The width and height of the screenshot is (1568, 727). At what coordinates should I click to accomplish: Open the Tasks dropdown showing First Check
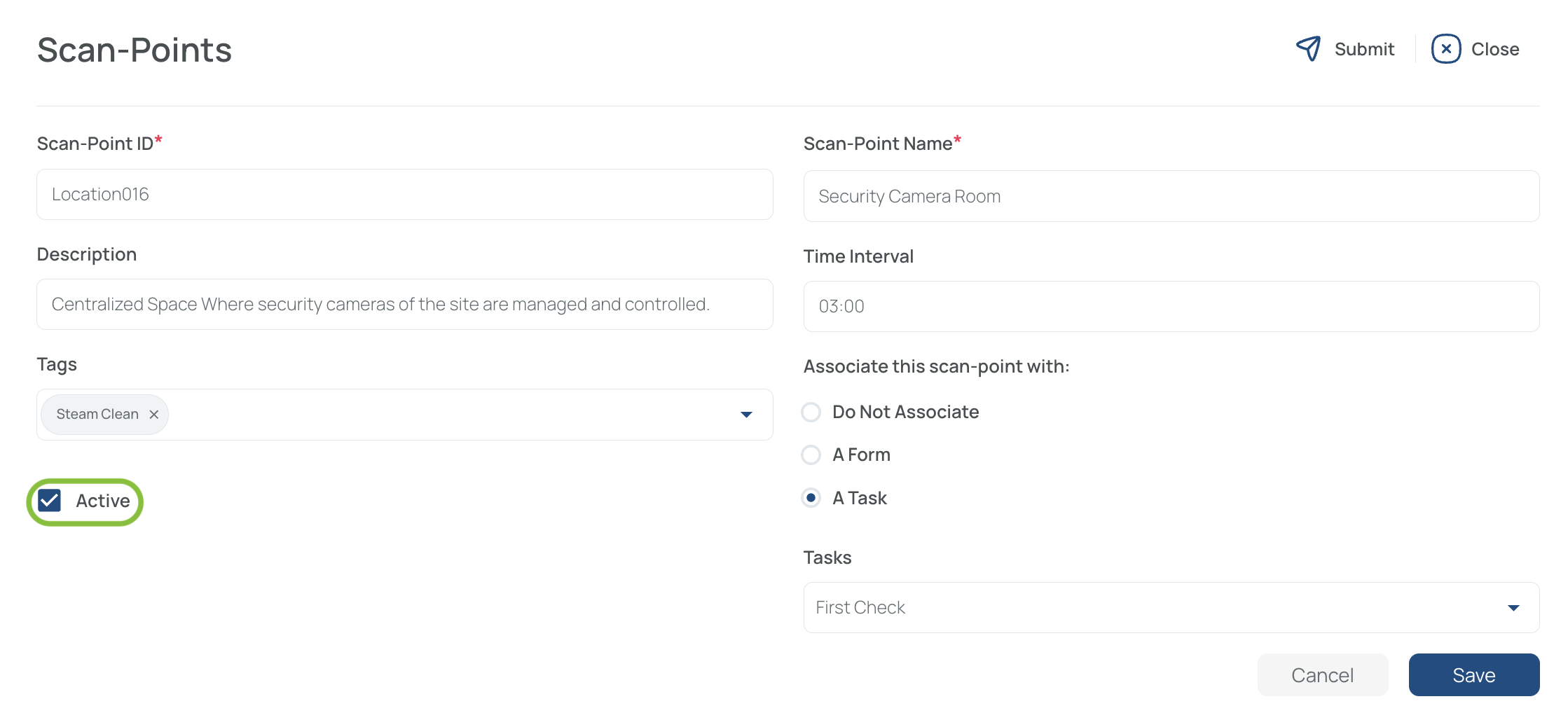coord(1171,607)
